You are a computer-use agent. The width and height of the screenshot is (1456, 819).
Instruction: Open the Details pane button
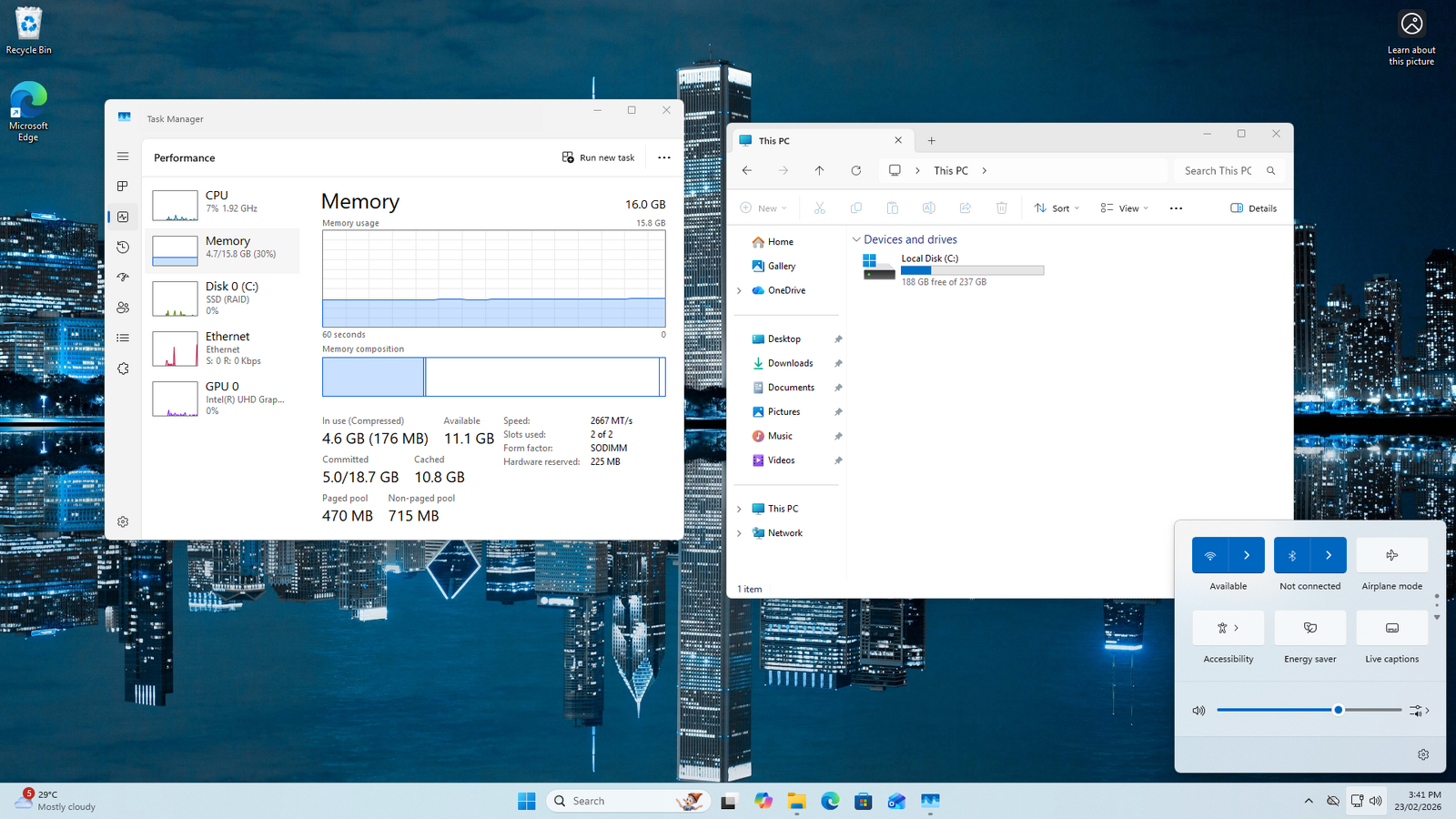tap(1253, 208)
